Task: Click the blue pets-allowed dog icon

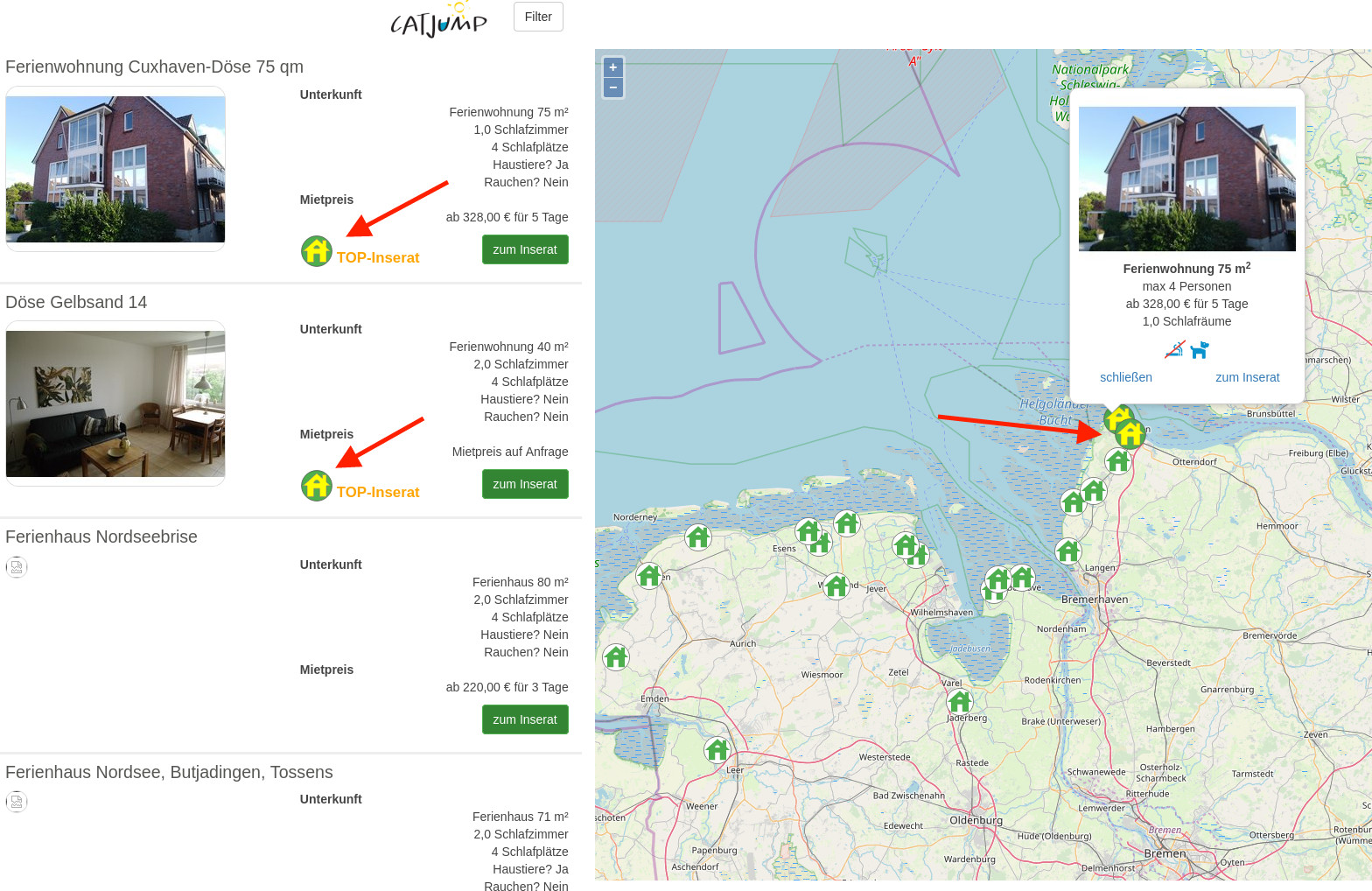Action: (x=1199, y=350)
